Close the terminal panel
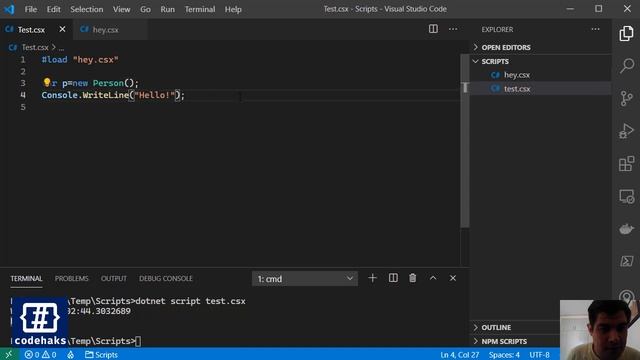The width and height of the screenshot is (640, 360). tap(453, 278)
